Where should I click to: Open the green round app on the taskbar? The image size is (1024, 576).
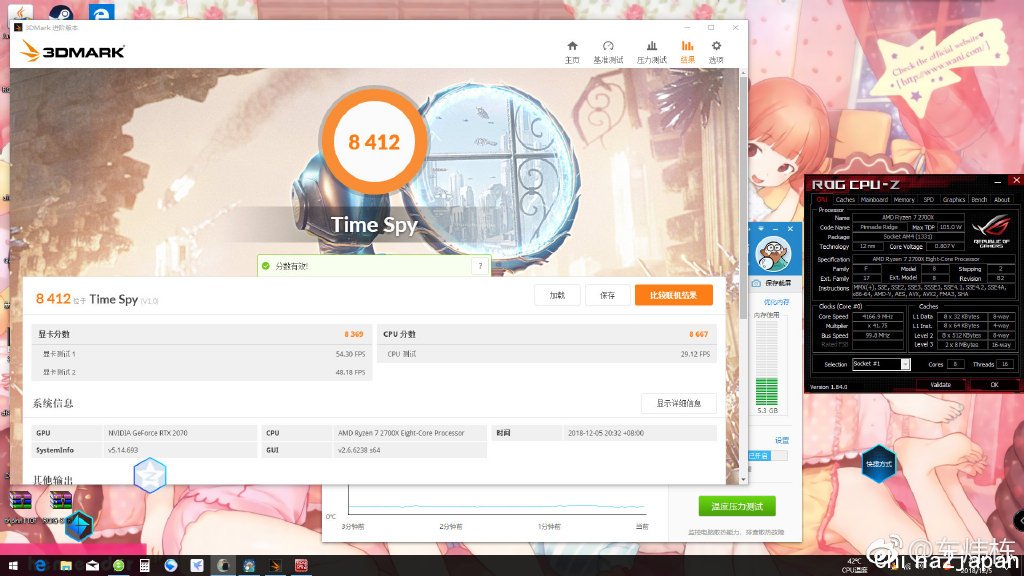(x=118, y=566)
